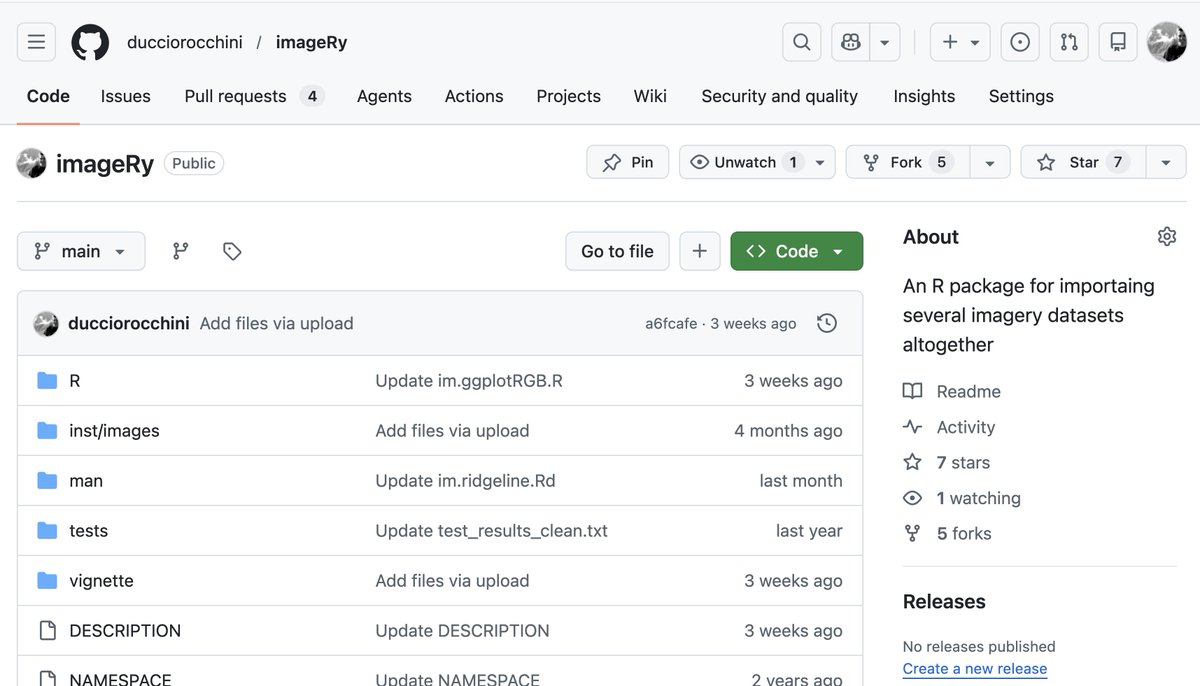The width and height of the screenshot is (1200, 686).
Task: View tags via the tag icon
Action: 232,251
